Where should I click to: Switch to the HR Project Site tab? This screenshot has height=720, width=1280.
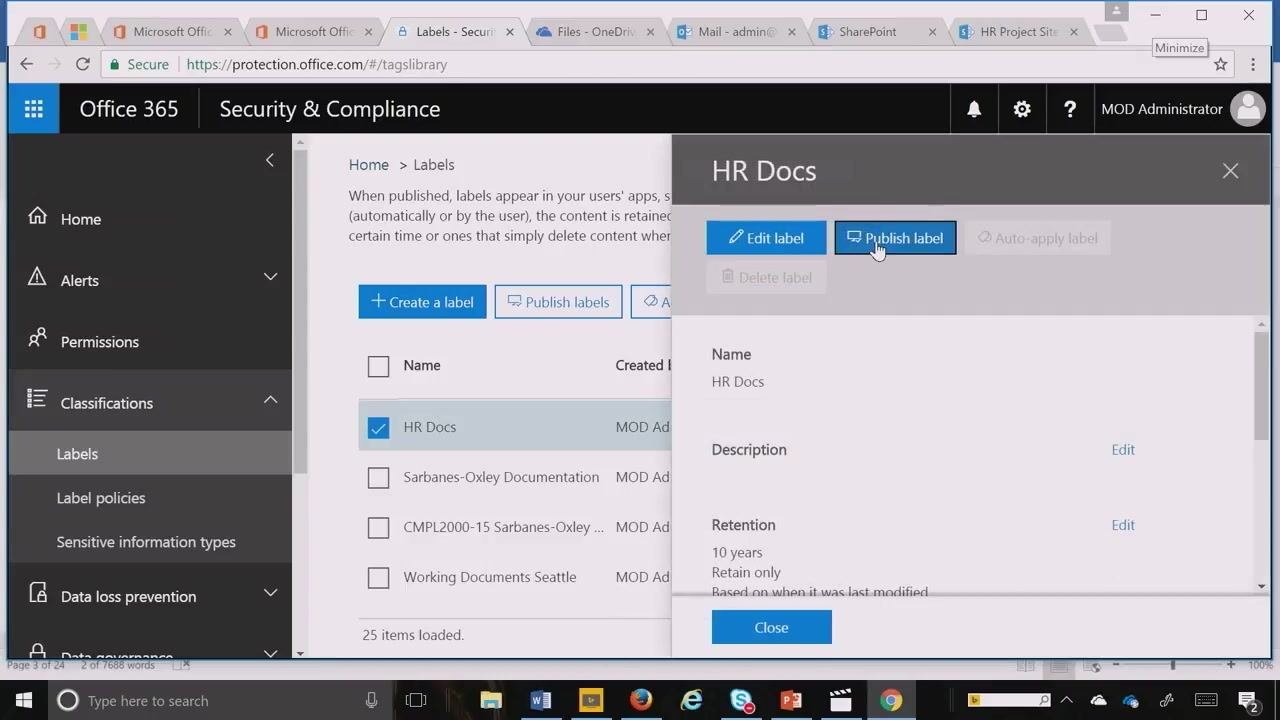(x=1019, y=32)
